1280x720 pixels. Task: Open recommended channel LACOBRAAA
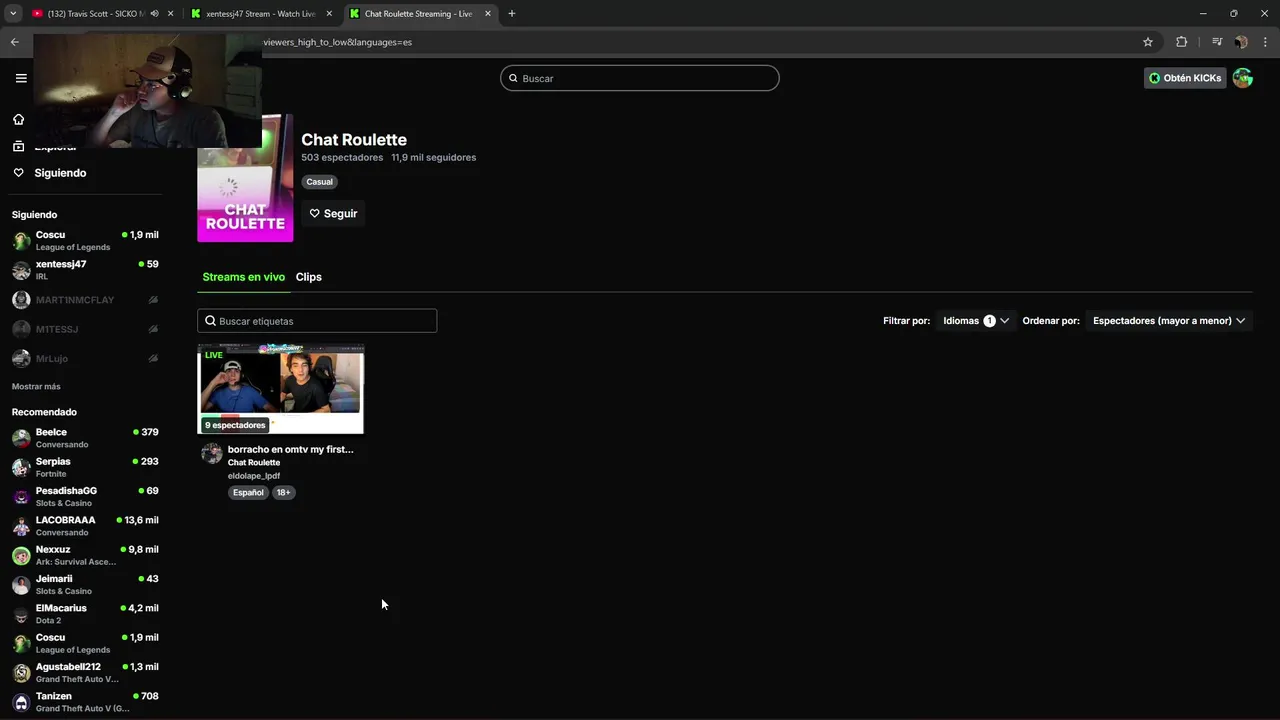tap(85, 526)
